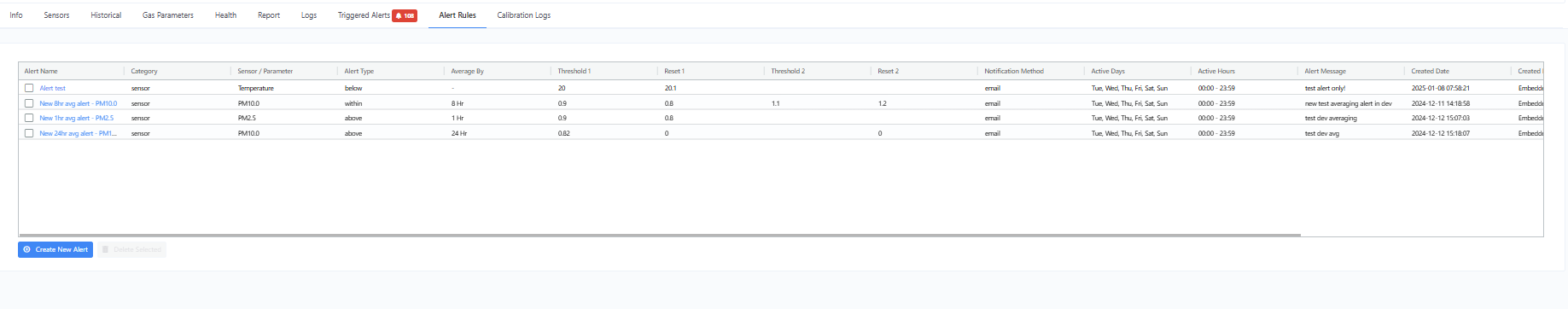Open the Triggered Alerts tab
Image resolution: width=1568 pixels, height=309 pixels.
(x=364, y=15)
